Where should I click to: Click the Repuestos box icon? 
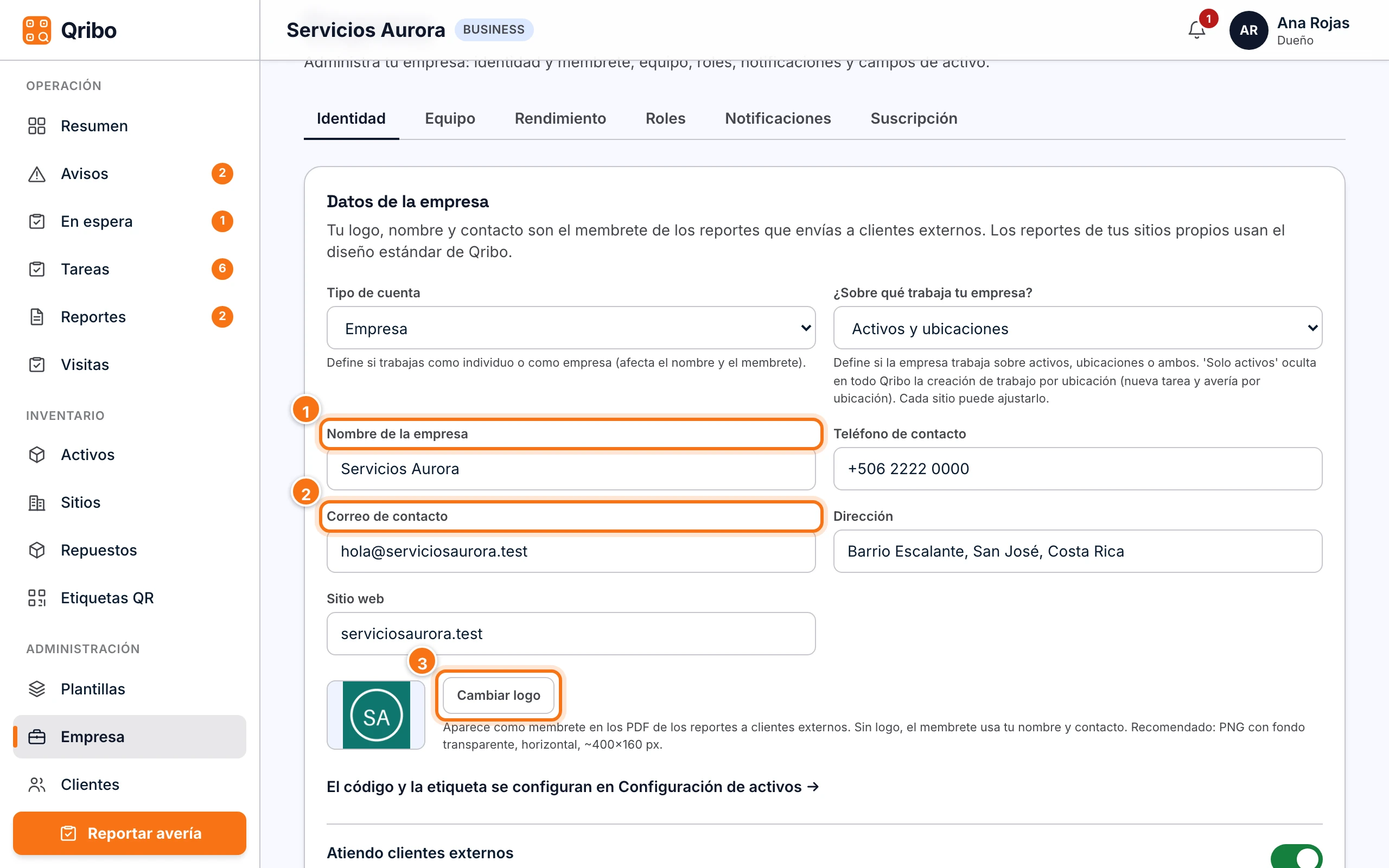tap(37, 550)
